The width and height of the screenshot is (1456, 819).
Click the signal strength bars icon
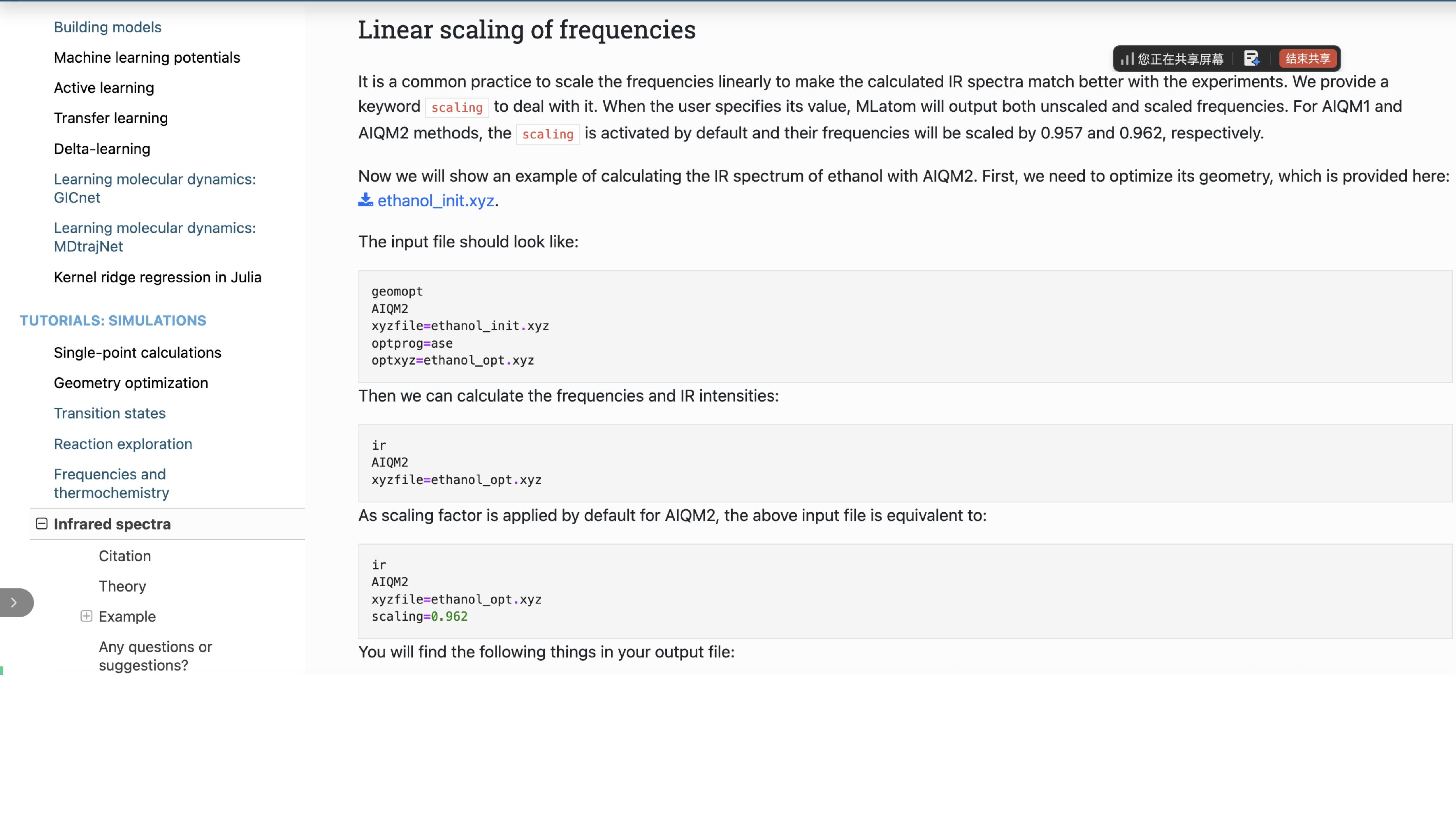point(1127,59)
